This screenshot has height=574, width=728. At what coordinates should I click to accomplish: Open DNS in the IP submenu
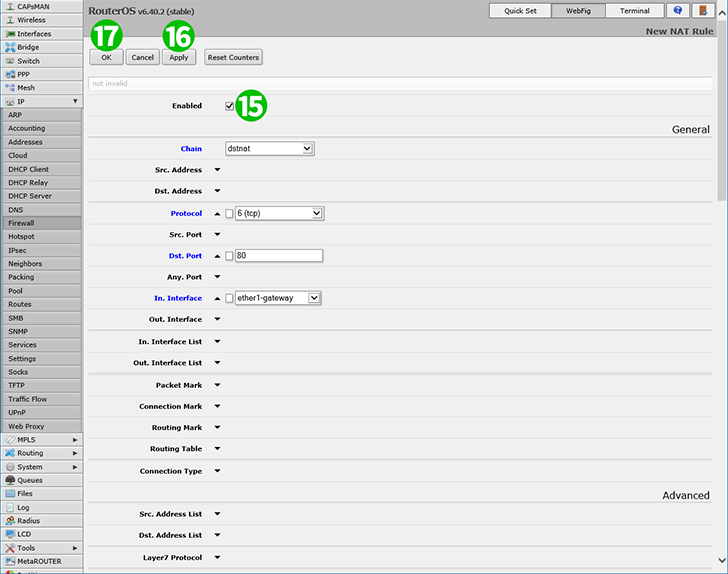pyautogui.click(x=42, y=209)
